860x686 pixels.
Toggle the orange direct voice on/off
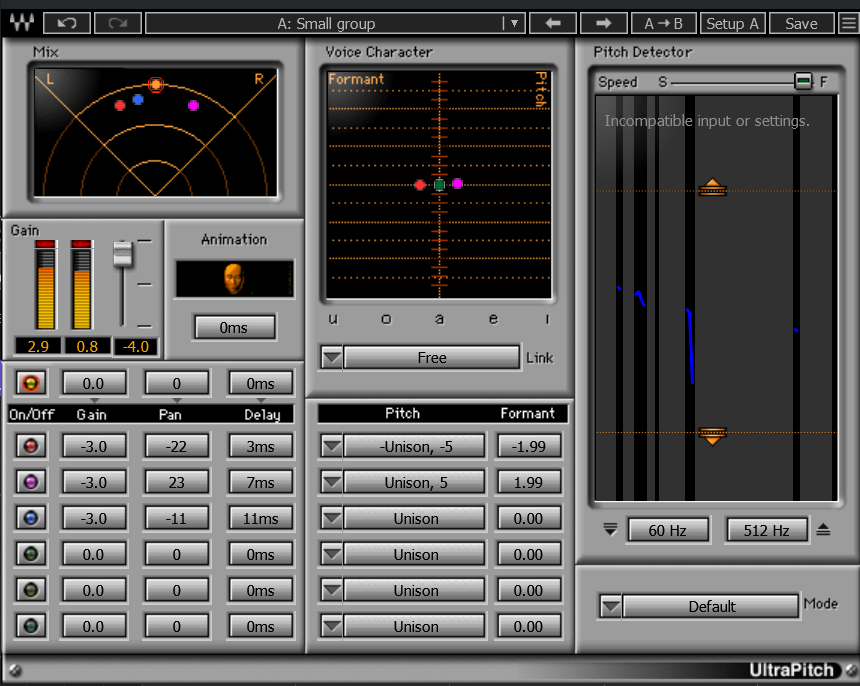point(31,383)
